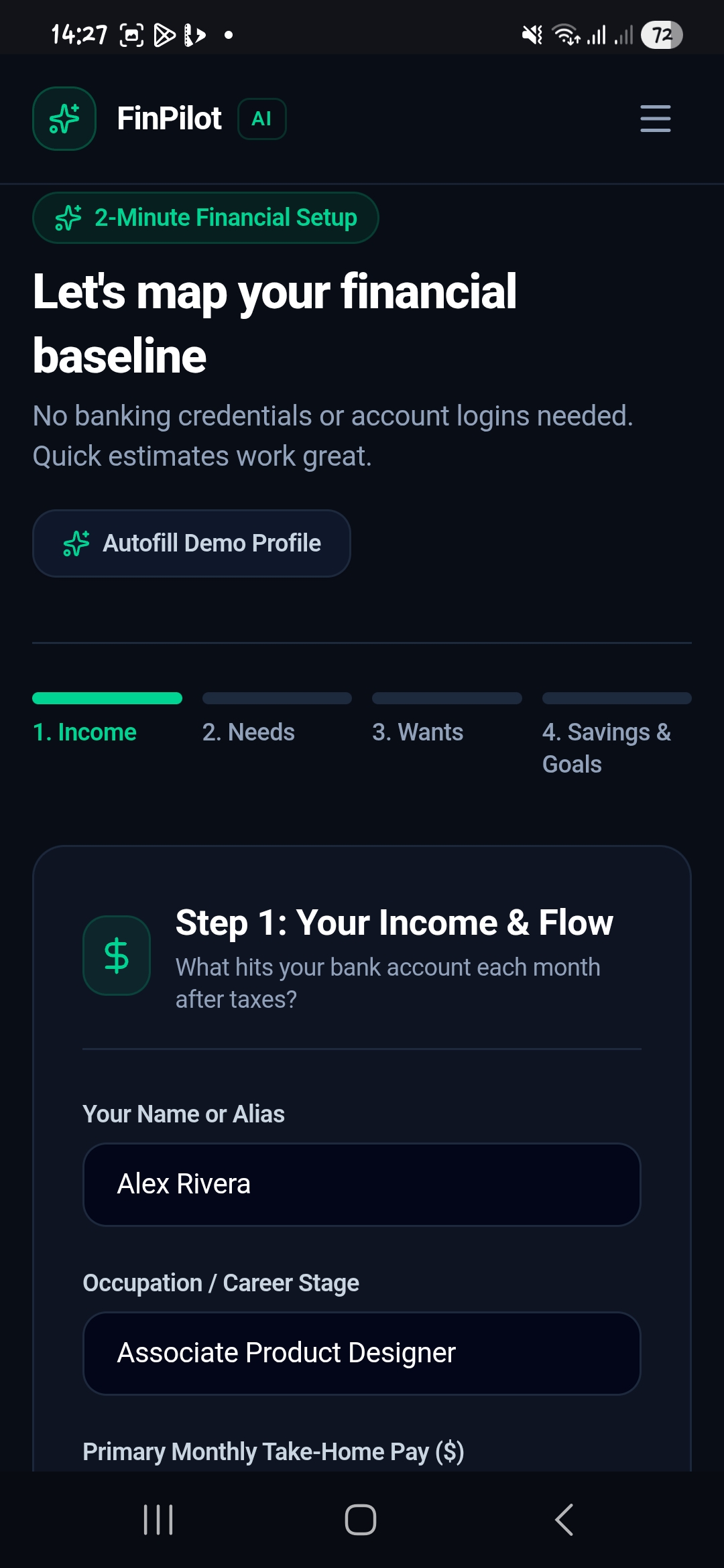Switch to the 2. Needs step
Screen dimensions: 724x1568
[249, 732]
